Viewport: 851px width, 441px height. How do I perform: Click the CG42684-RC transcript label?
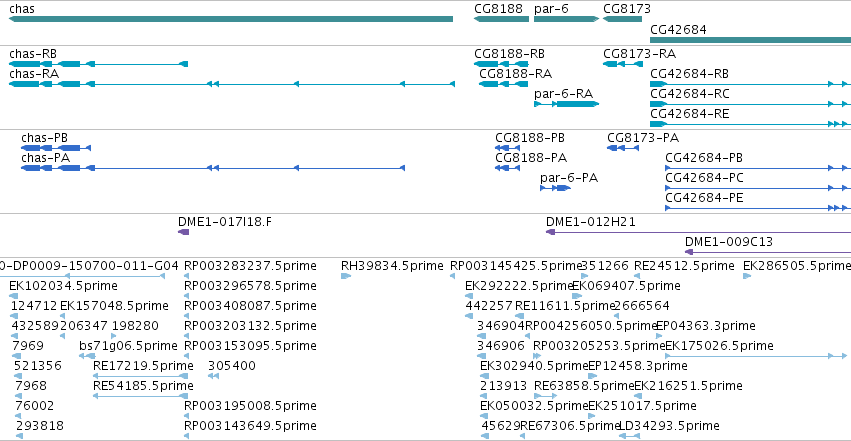690,94
